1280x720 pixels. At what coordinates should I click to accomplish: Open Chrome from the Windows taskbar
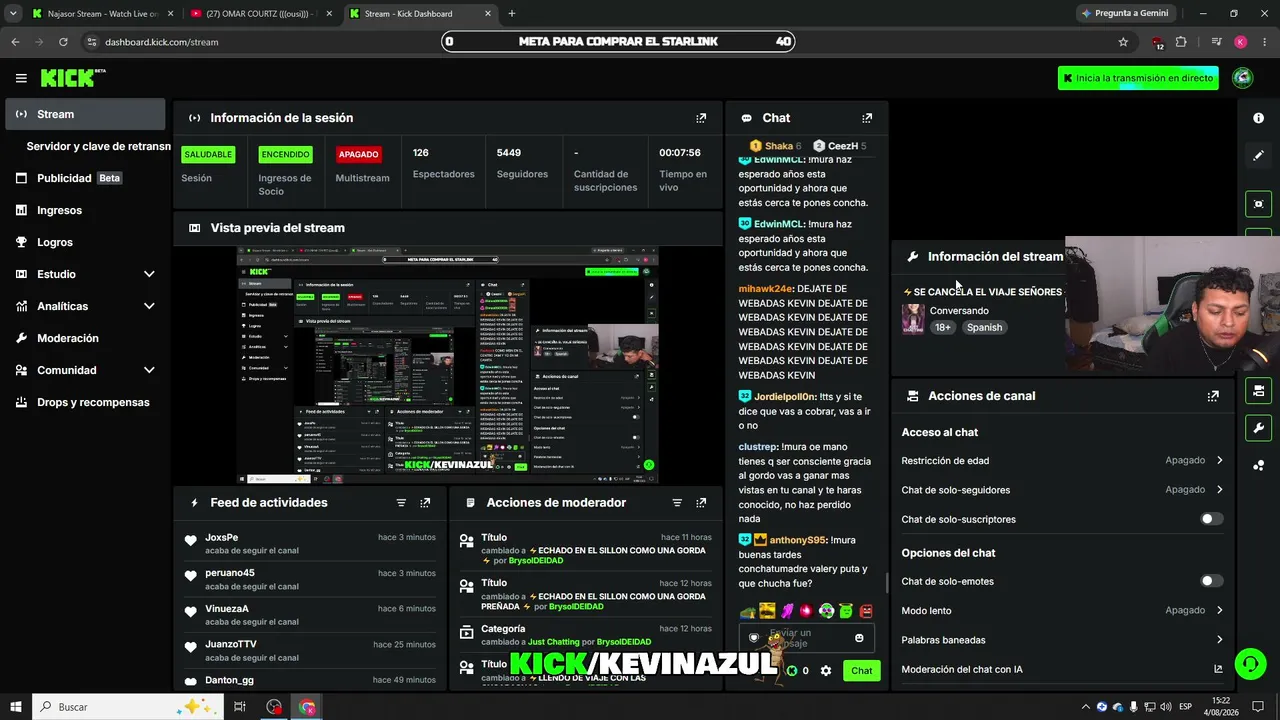tap(307, 707)
